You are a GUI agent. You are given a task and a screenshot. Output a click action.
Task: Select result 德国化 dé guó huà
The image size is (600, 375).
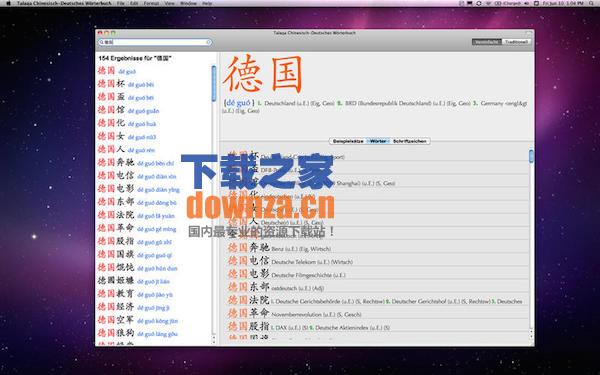click(126, 123)
